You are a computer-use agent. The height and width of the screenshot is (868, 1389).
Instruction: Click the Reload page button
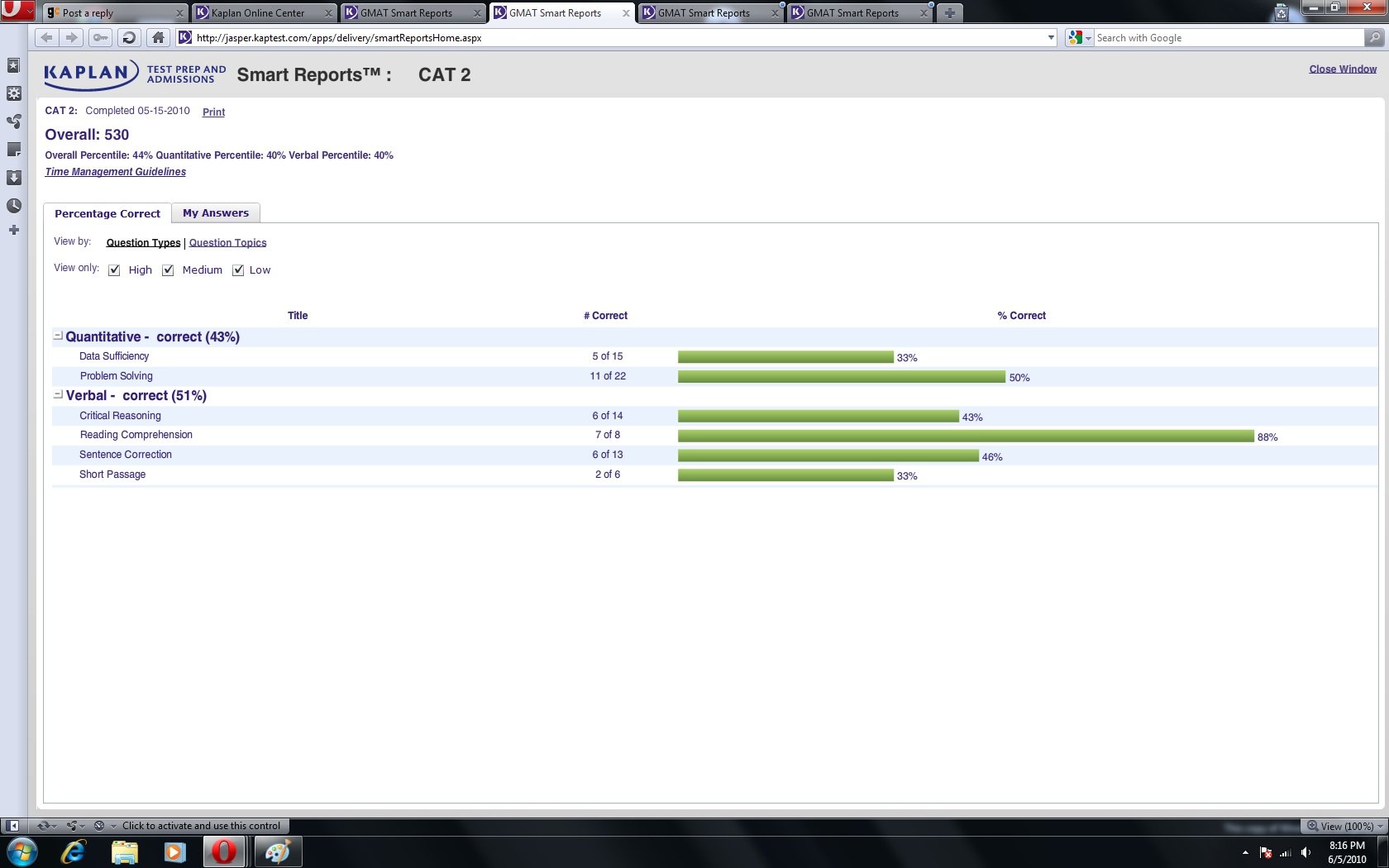coord(128,37)
